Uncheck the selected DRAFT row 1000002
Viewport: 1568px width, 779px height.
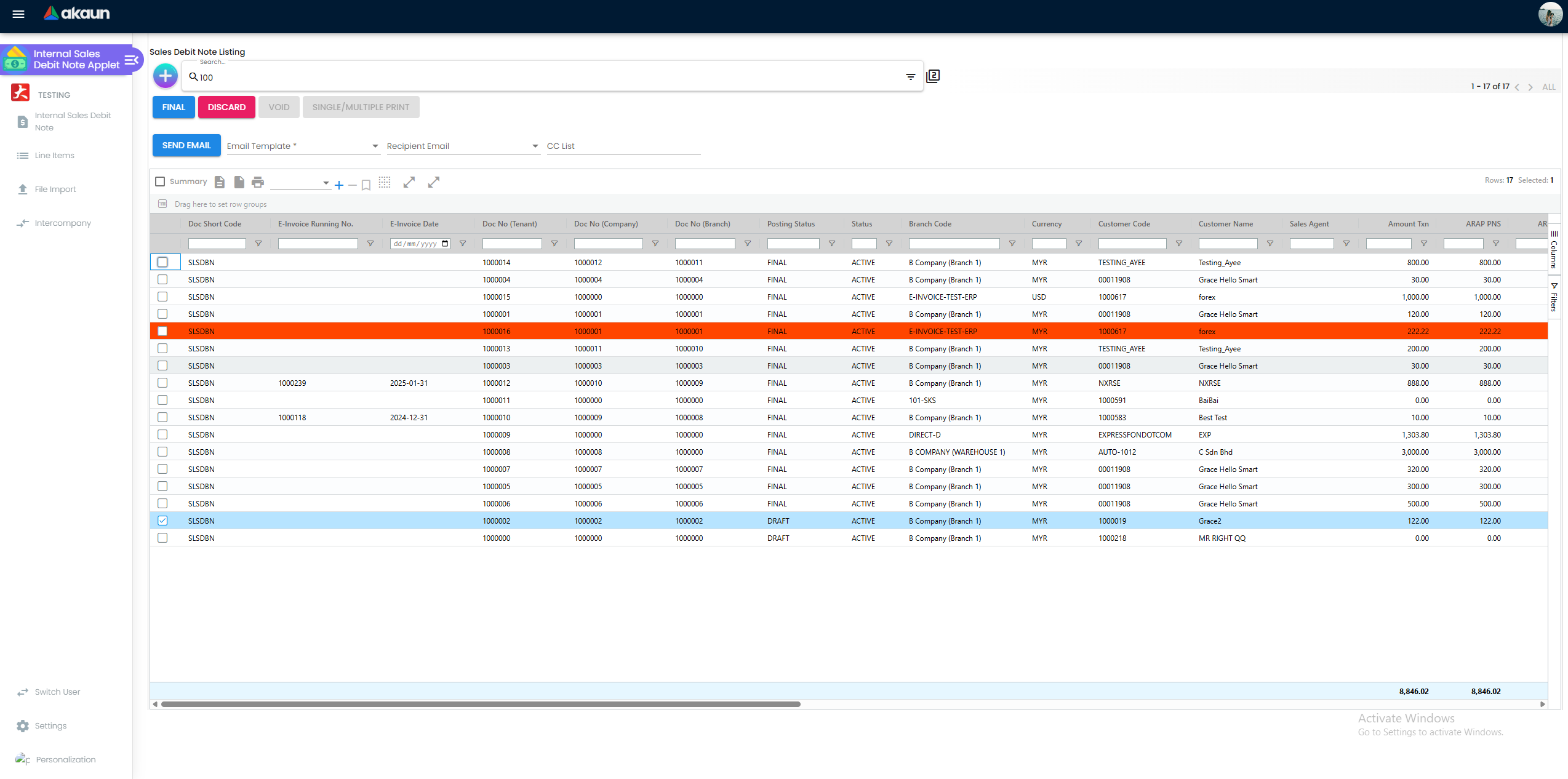tap(162, 521)
